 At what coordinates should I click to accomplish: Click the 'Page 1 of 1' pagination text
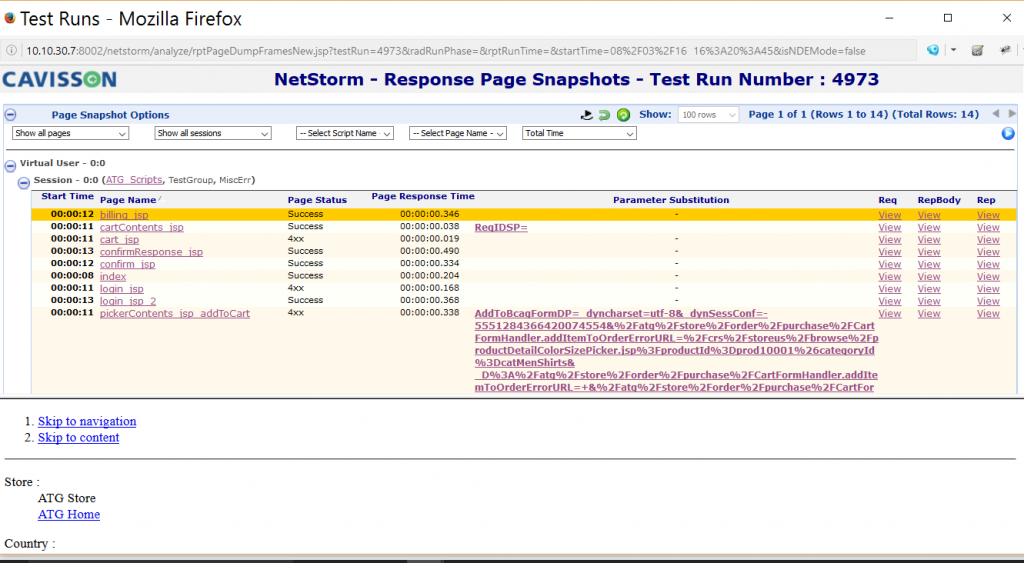(x=863, y=114)
